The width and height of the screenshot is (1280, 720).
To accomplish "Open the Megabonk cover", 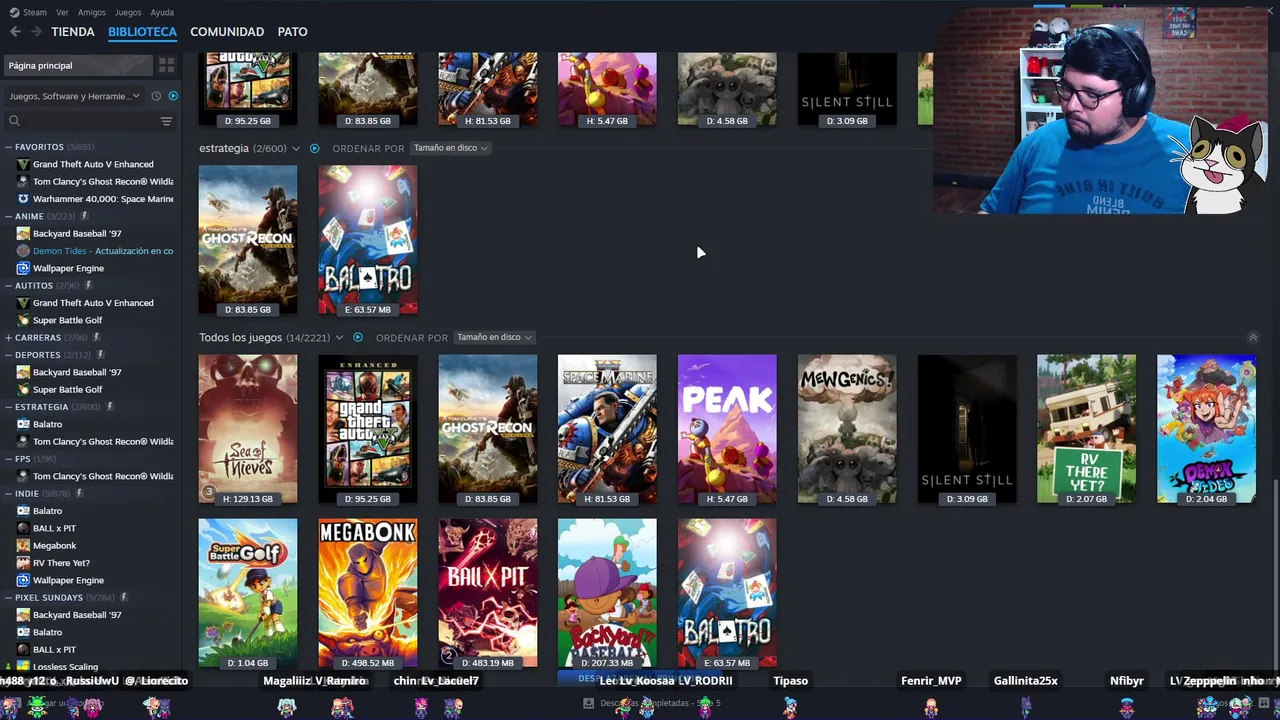I will click(368, 593).
